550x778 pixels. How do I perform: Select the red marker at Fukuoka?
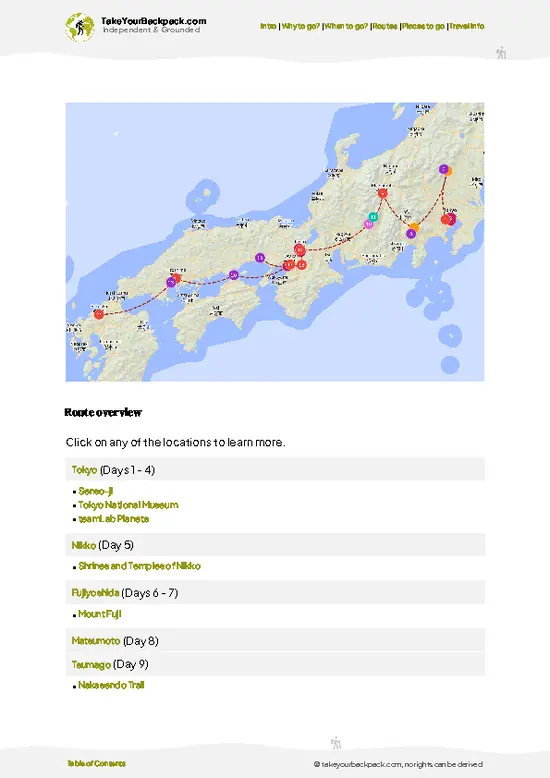point(99,314)
